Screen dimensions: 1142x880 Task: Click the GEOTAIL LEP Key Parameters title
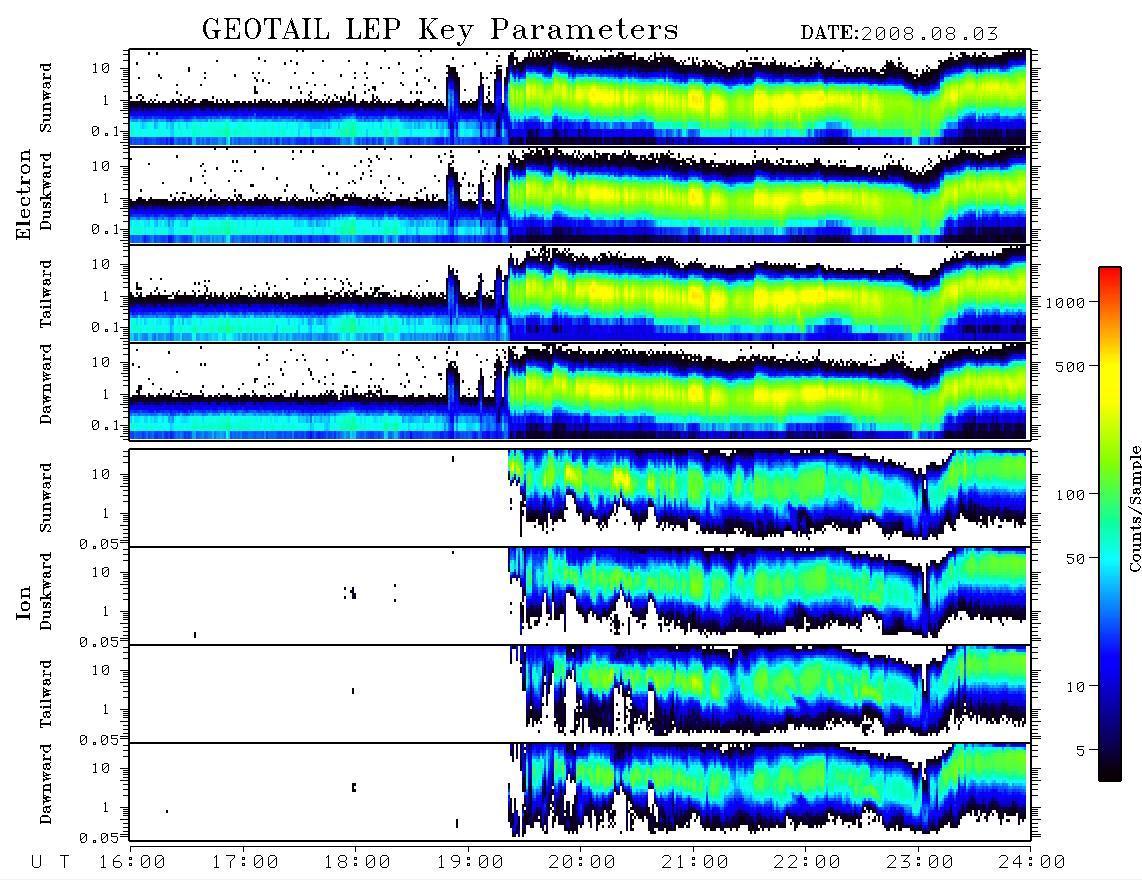point(440,29)
